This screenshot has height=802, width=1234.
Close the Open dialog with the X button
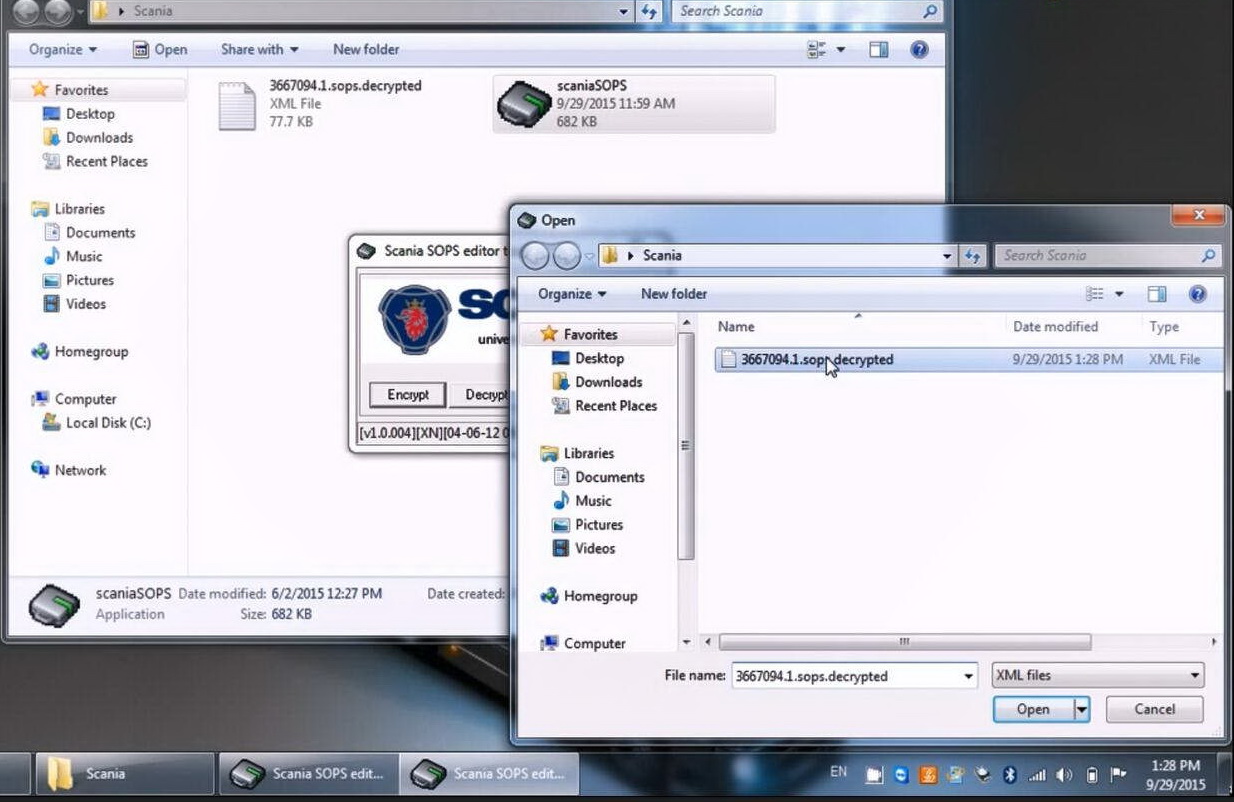[1198, 216]
